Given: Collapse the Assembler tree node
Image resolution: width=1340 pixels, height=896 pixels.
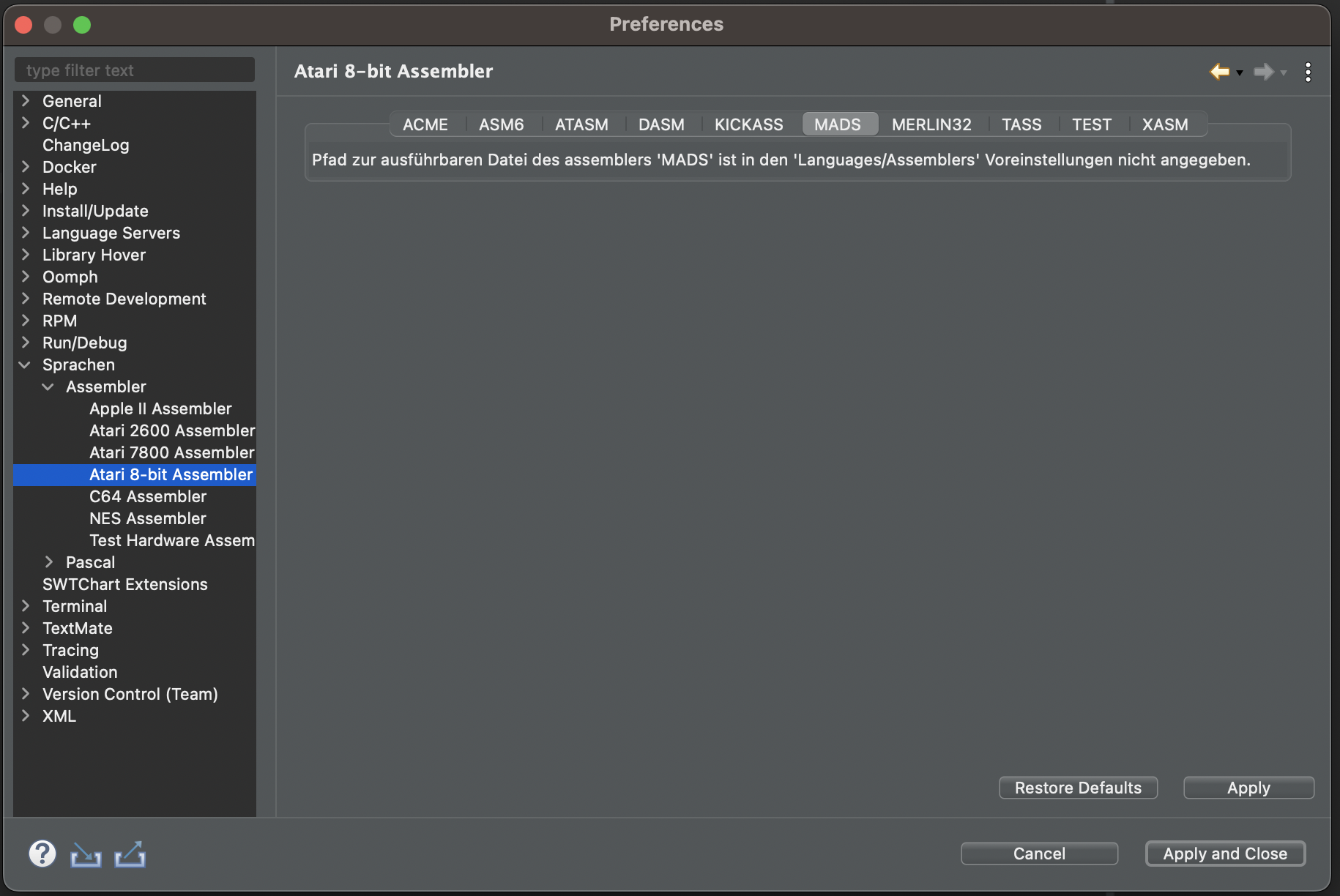Looking at the screenshot, I should point(48,387).
